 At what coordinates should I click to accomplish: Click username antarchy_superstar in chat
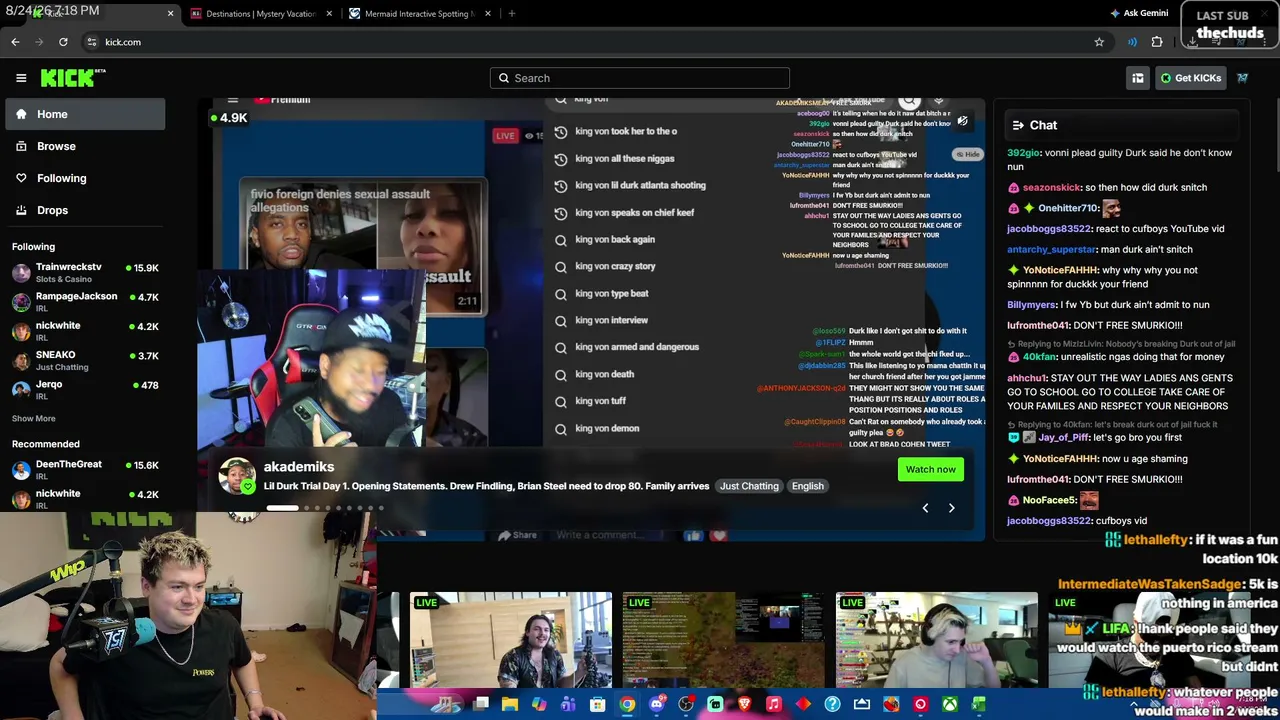pyautogui.click(x=1052, y=249)
